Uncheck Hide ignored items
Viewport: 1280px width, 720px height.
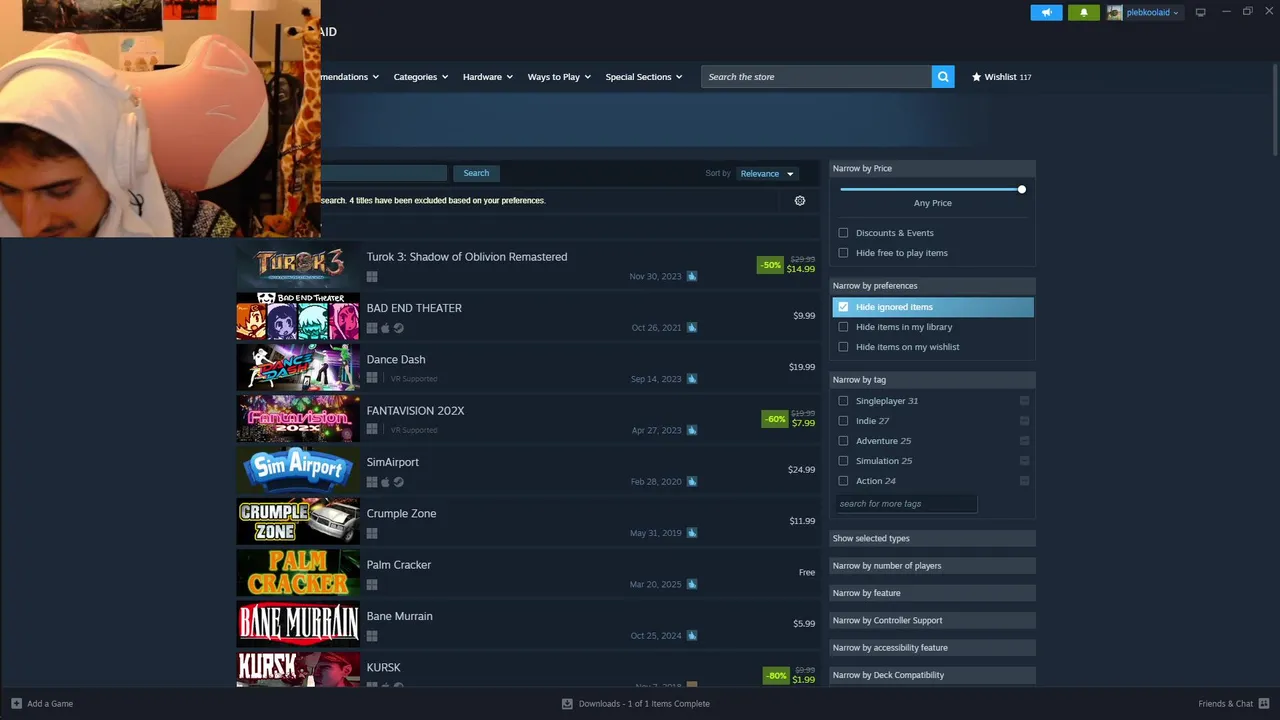[x=843, y=307]
